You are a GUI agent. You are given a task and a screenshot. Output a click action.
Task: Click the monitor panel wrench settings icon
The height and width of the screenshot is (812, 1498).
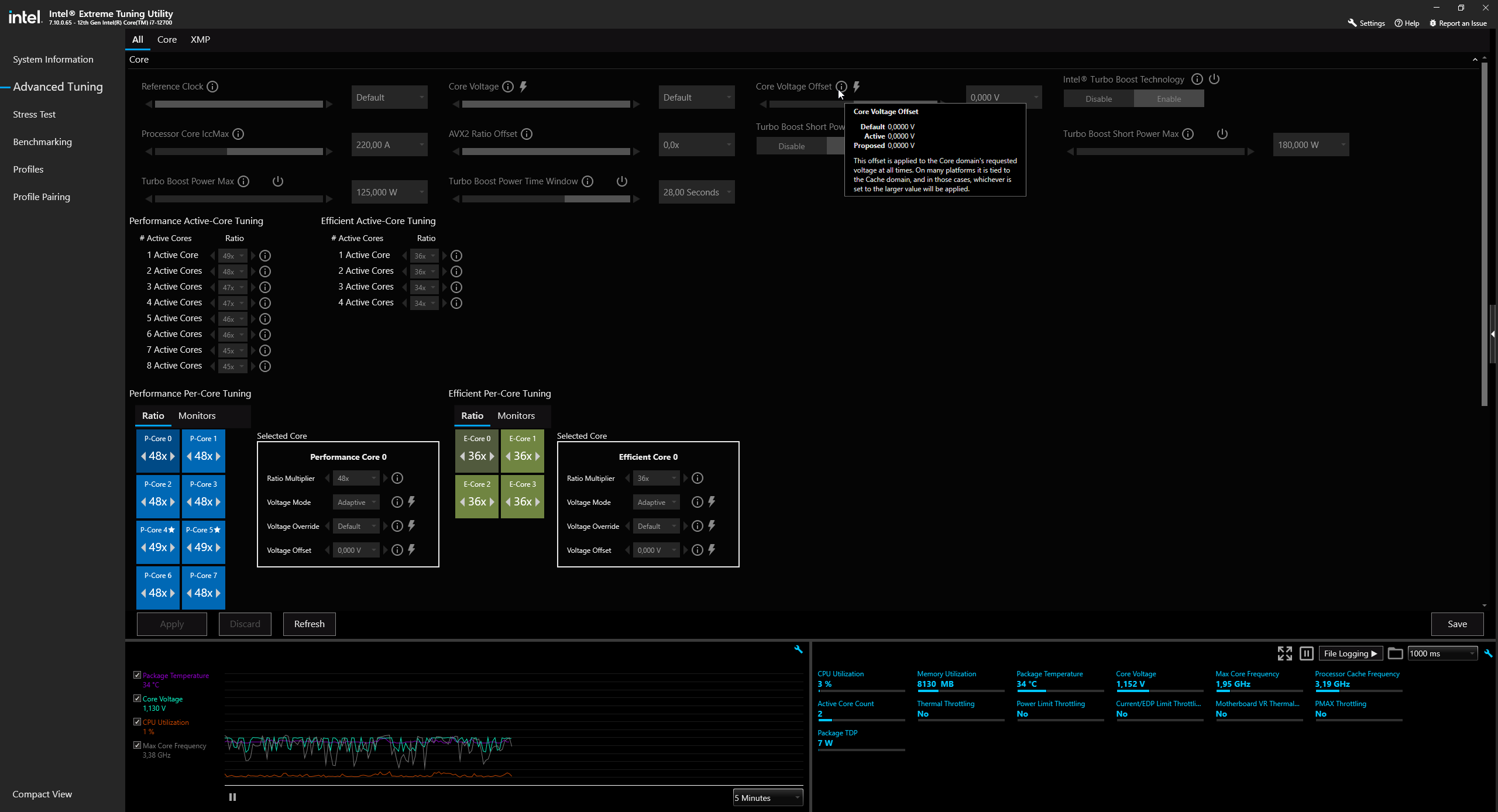(1488, 653)
